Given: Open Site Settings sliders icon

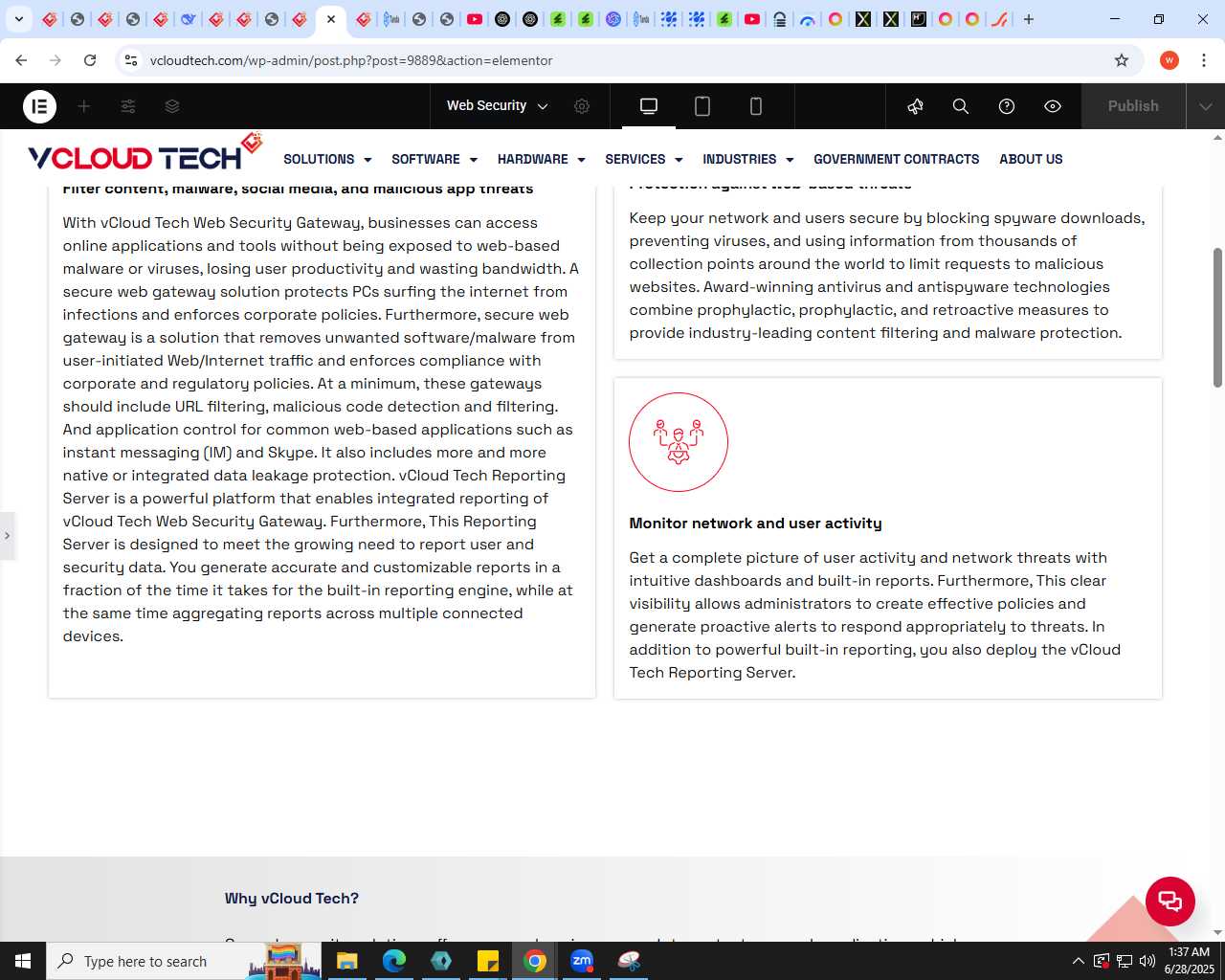Looking at the screenshot, I should click(x=128, y=106).
